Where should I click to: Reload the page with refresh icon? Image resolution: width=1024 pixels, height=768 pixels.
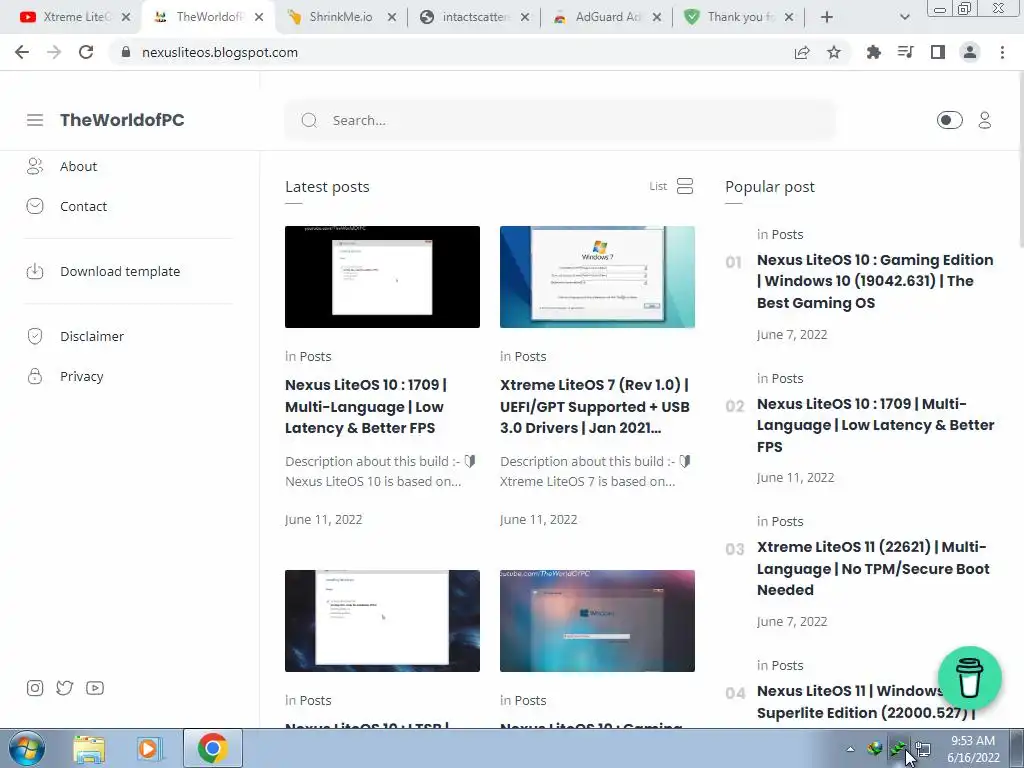click(x=86, y=52)
